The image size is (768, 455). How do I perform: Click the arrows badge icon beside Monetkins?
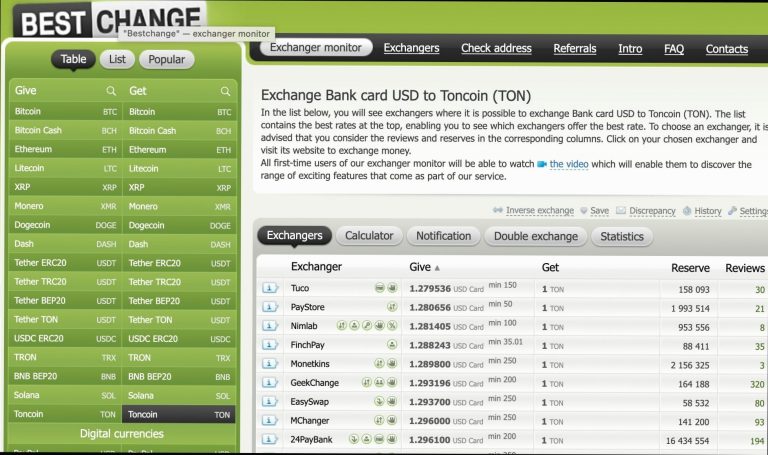point(379,364)
